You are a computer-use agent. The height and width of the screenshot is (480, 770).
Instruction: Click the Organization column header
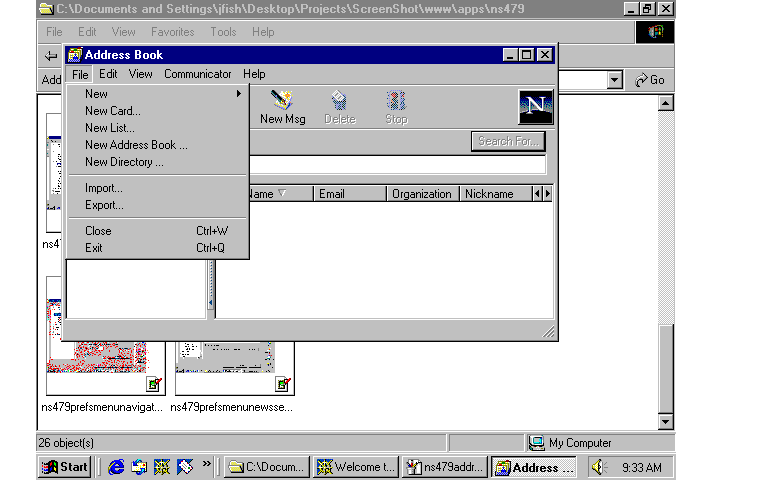(422, 194)
